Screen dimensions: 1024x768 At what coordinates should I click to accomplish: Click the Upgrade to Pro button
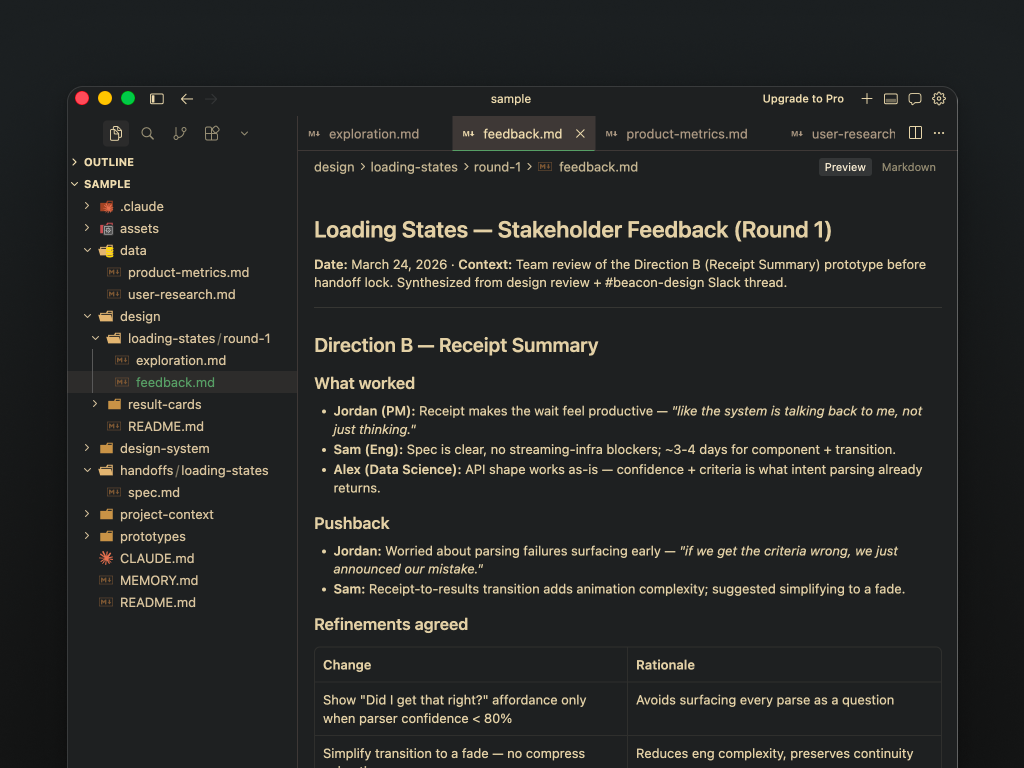coord(803,99)
